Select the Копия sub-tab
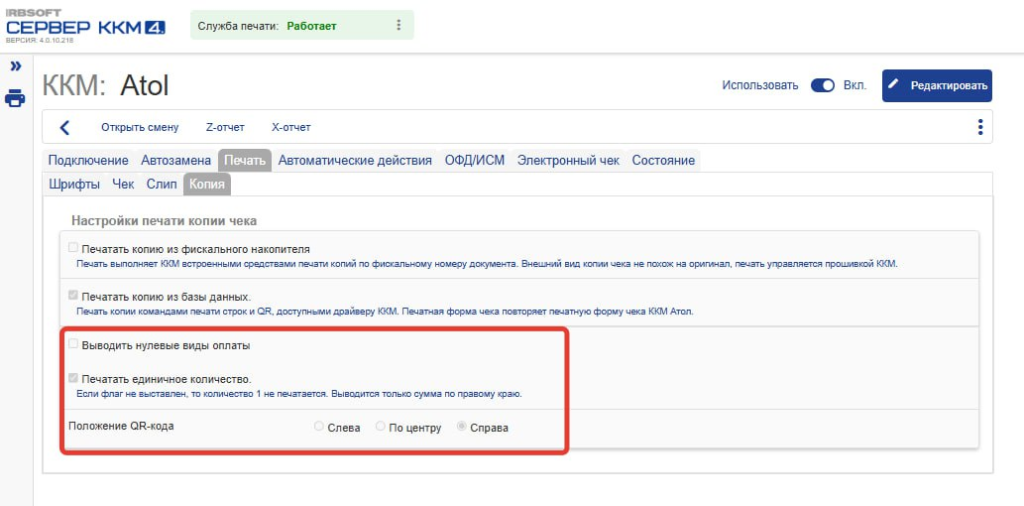This screenshot has width=1024, height=506. [207, 184]
